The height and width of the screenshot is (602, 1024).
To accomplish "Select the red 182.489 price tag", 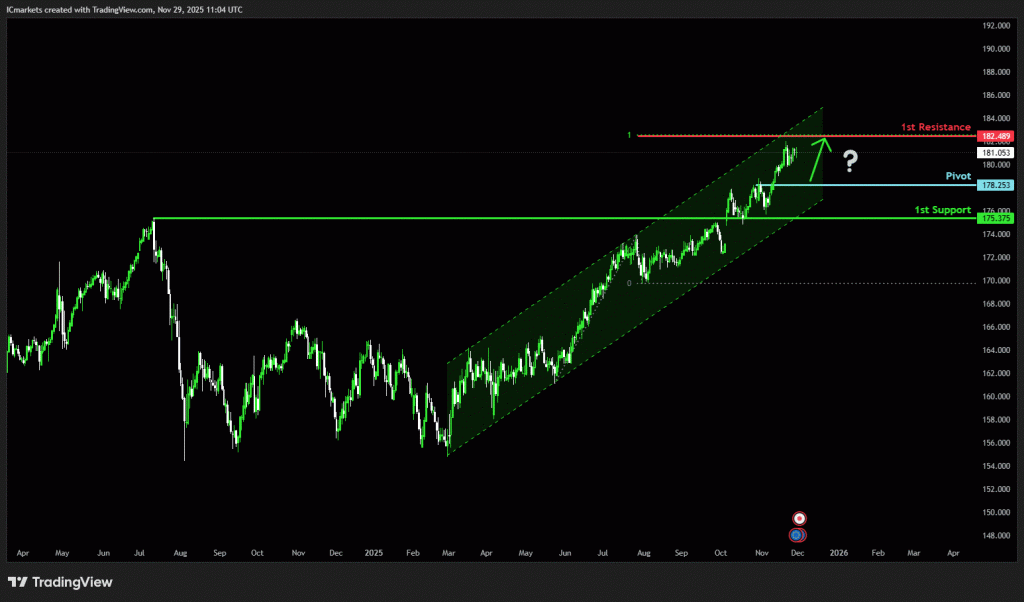I will pyautogui.click(x=997, y=136).
